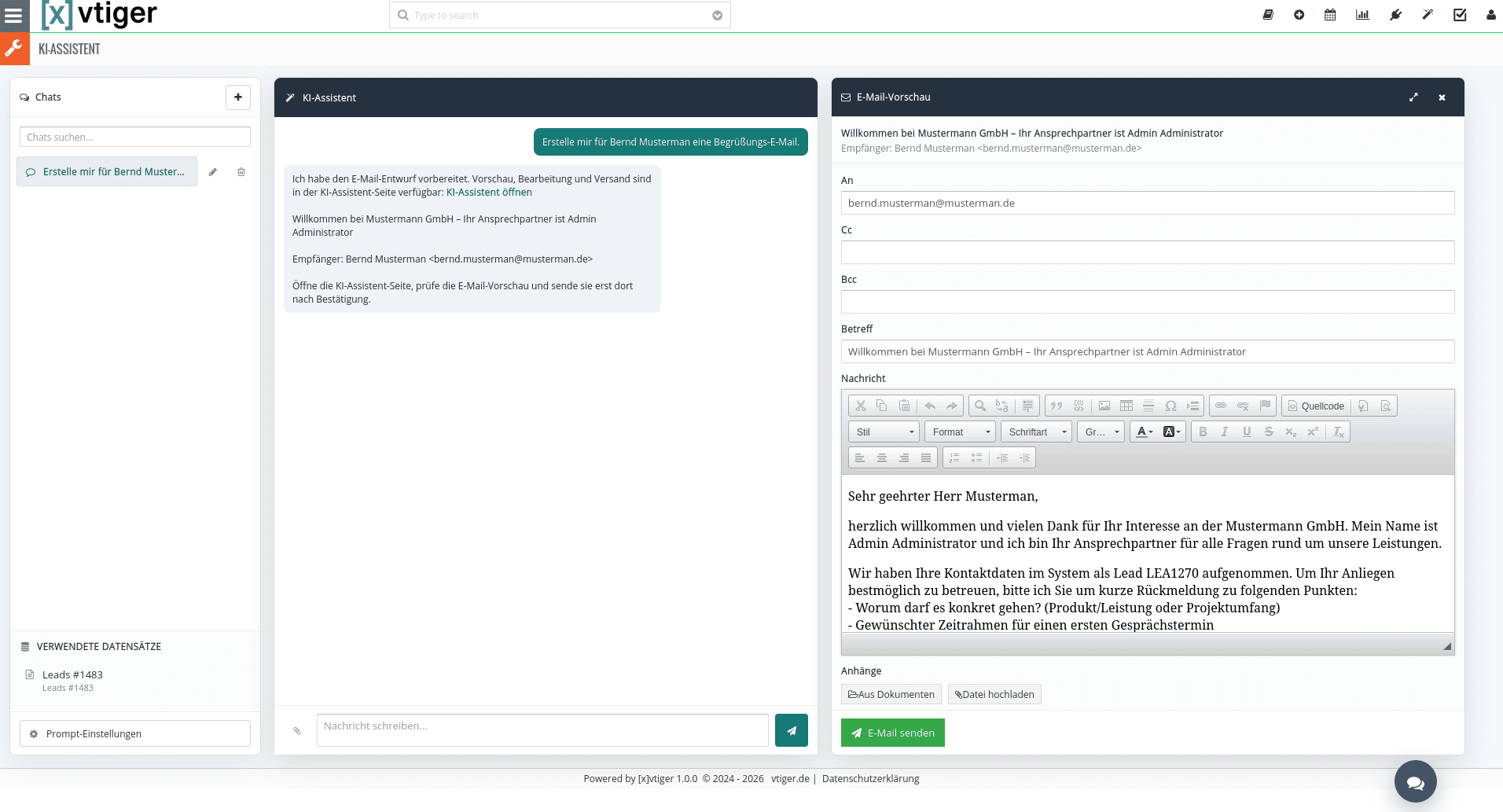Viewport: 1503px width, 812px height.
Task: Open the global search options dropdown arrow
Action: click(x=717, y=16)
